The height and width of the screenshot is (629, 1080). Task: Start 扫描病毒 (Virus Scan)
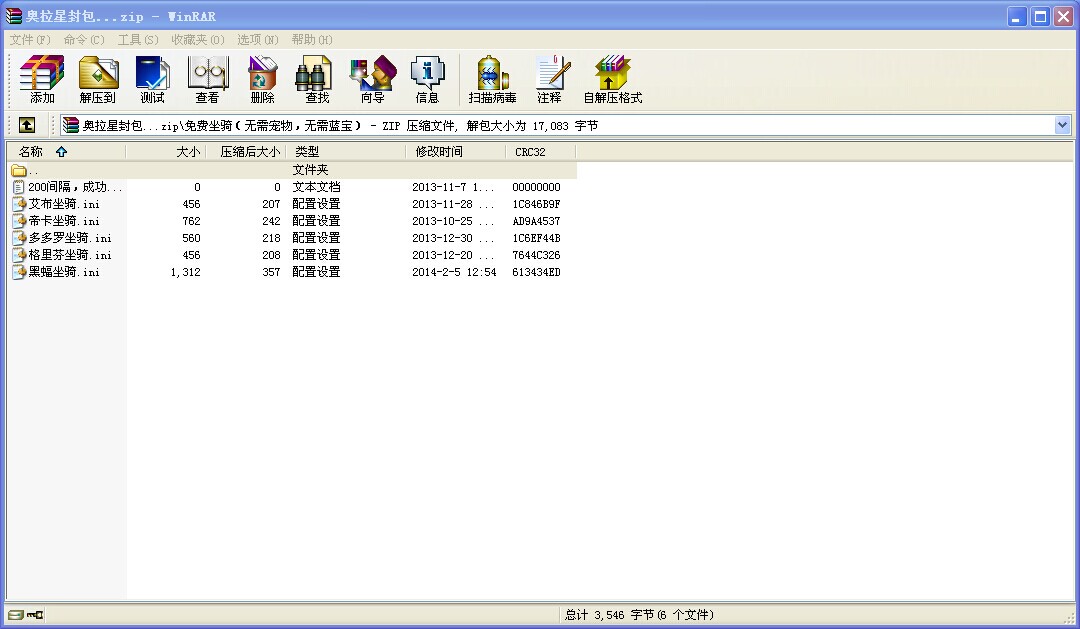tap(492, 80)
